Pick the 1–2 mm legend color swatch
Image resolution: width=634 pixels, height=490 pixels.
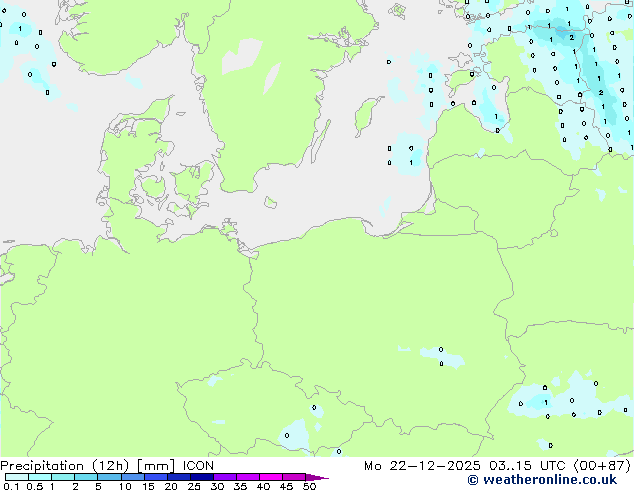(x=63, y=477)
